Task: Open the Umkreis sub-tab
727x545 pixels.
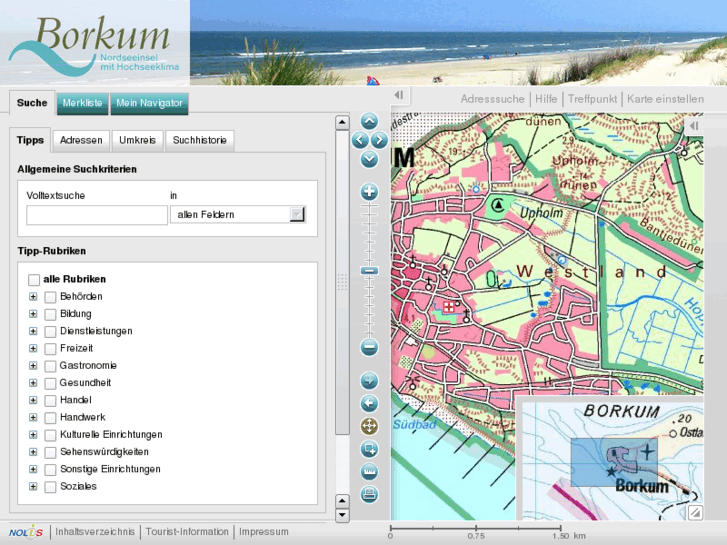Action: coord(137,140)
